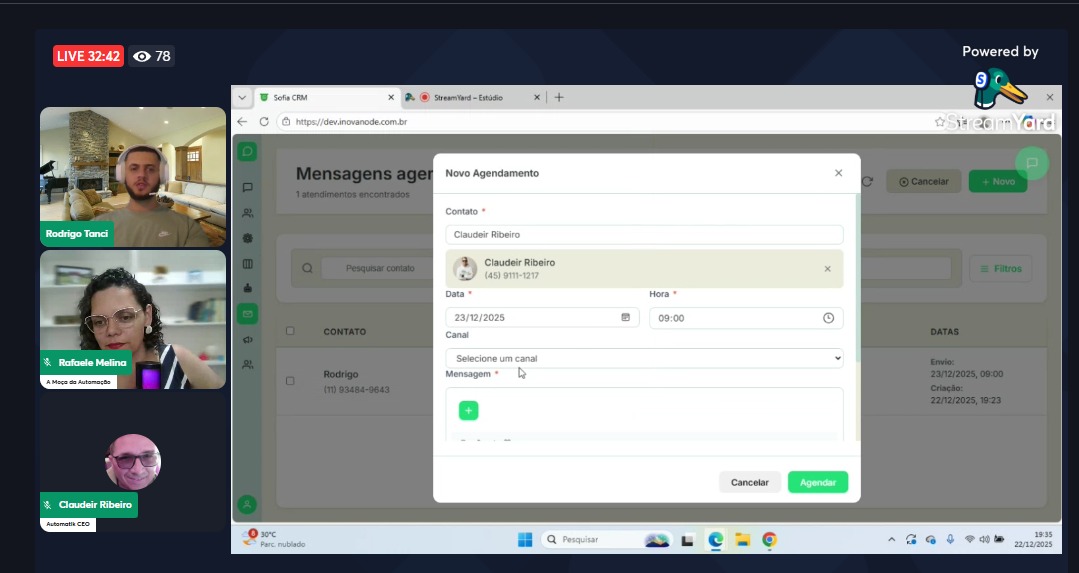Click the clock icon in the Hora field
The height and width of the screenshot is (573, 1079).
tap(828, 318)
